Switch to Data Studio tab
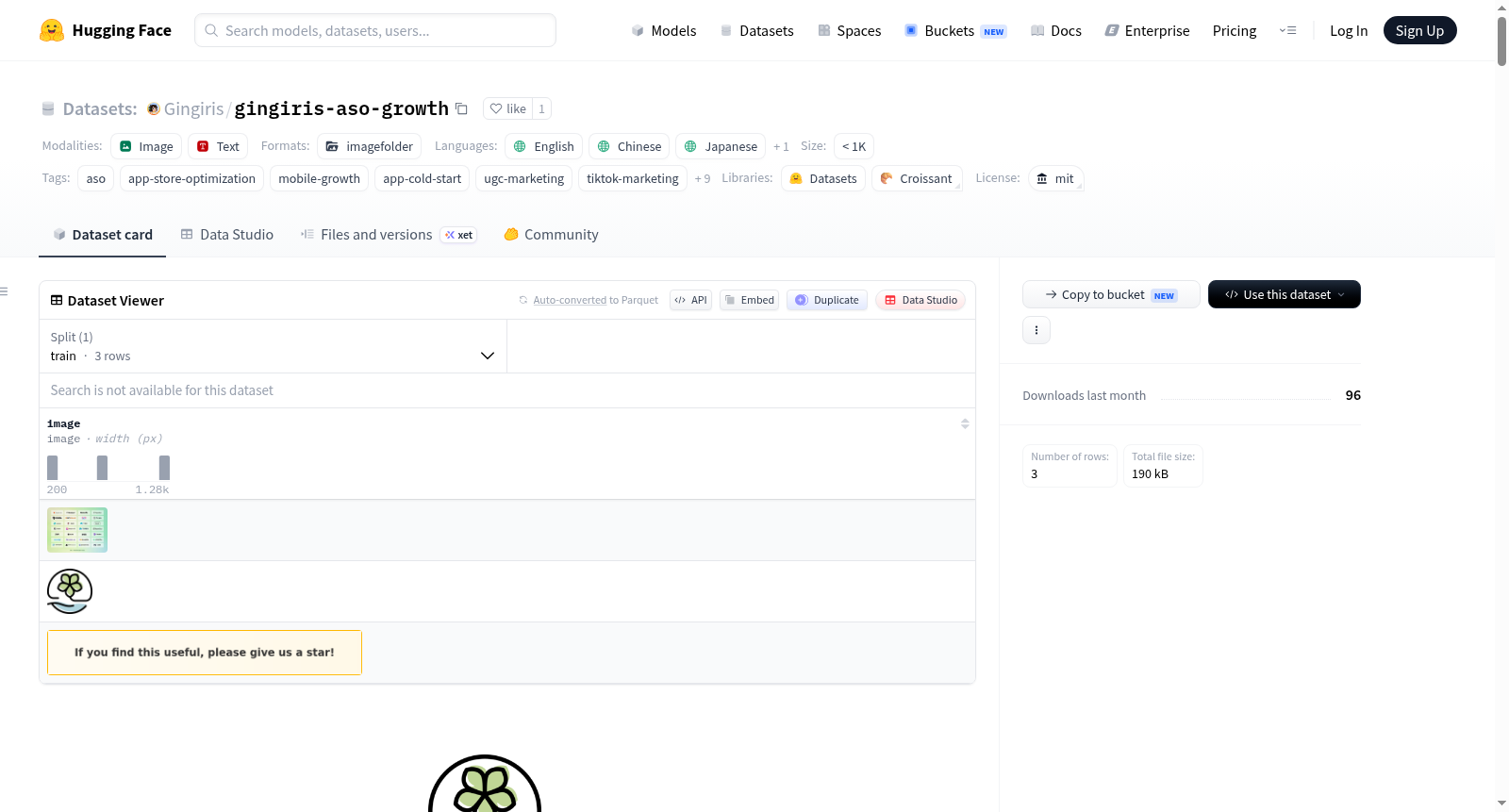 tap(227, 235)
